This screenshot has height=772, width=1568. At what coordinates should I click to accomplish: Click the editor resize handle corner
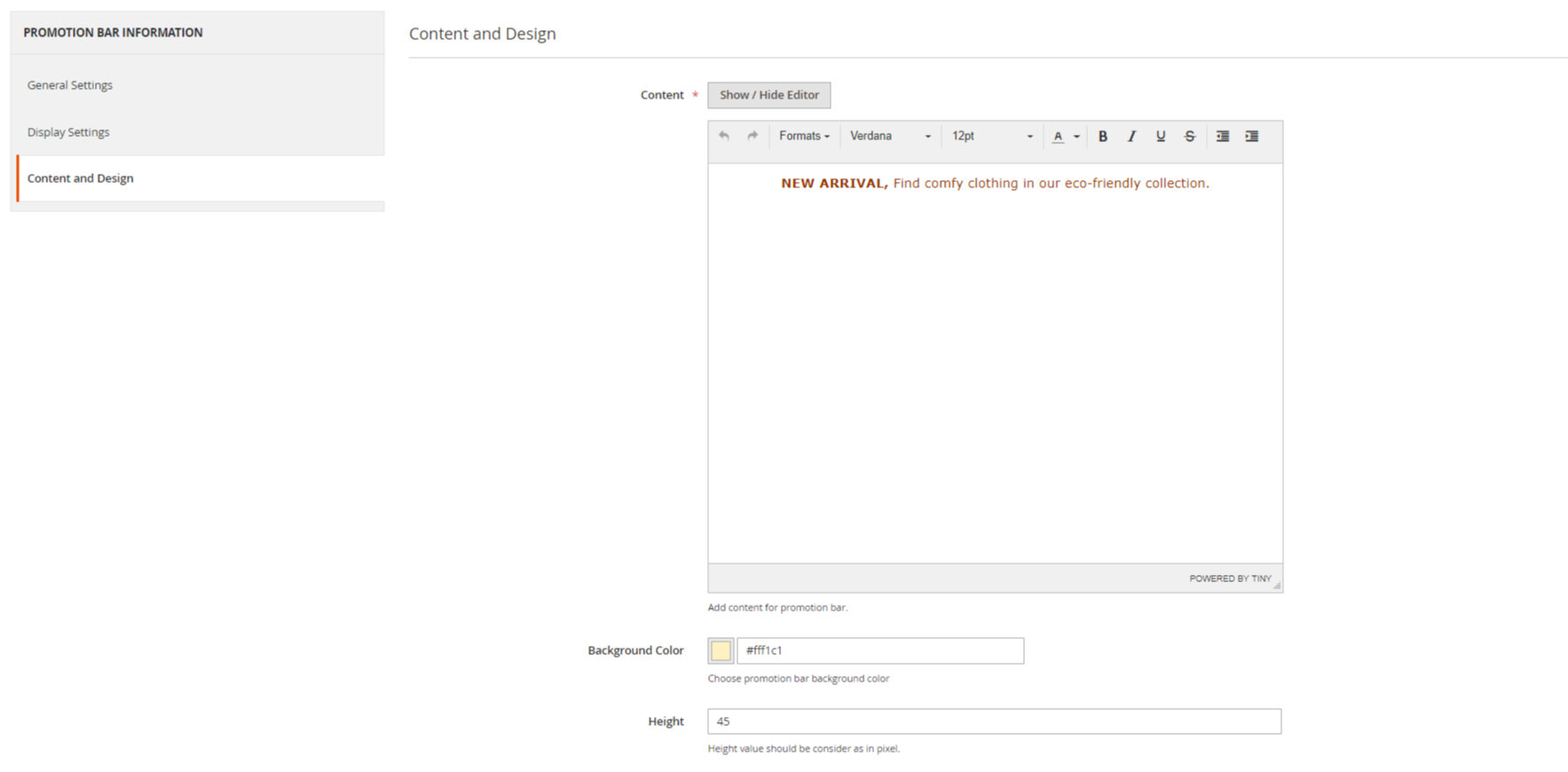1277,586
